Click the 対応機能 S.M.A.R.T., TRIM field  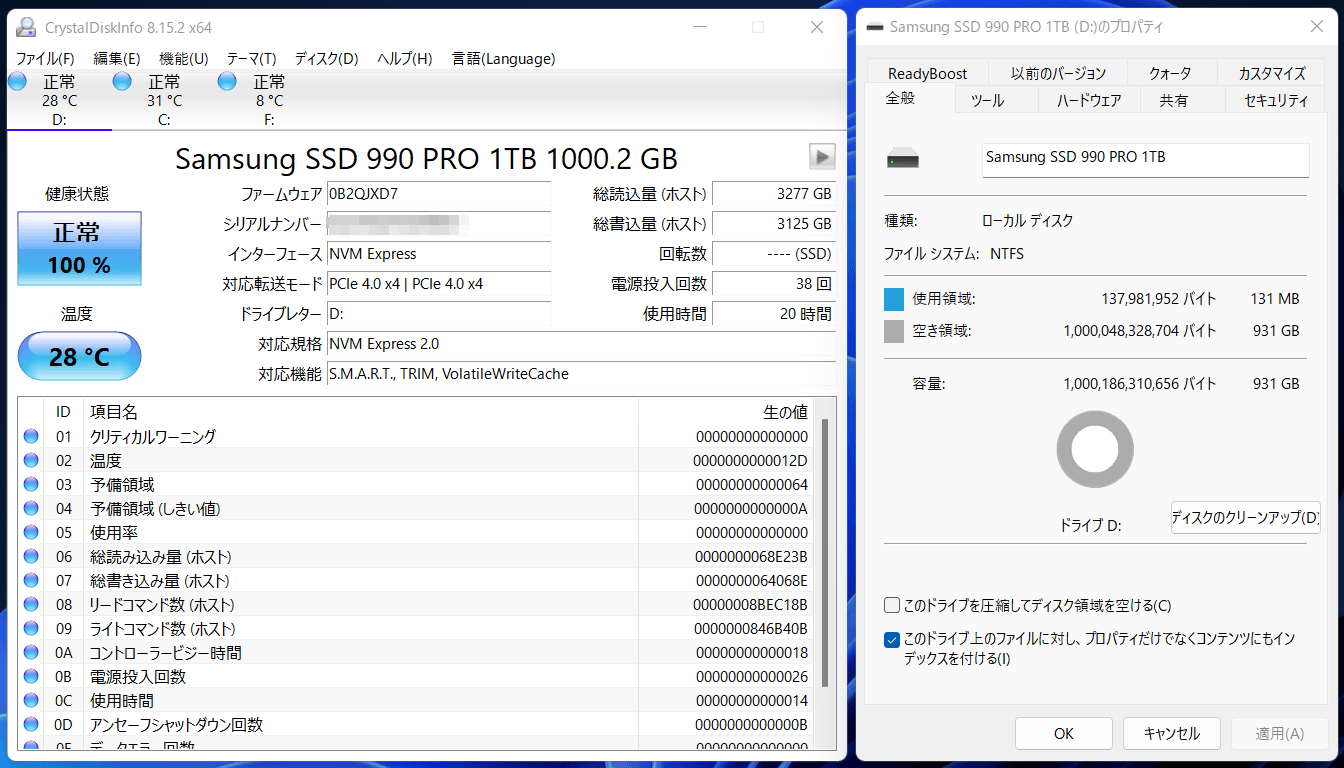pos(581,374)
